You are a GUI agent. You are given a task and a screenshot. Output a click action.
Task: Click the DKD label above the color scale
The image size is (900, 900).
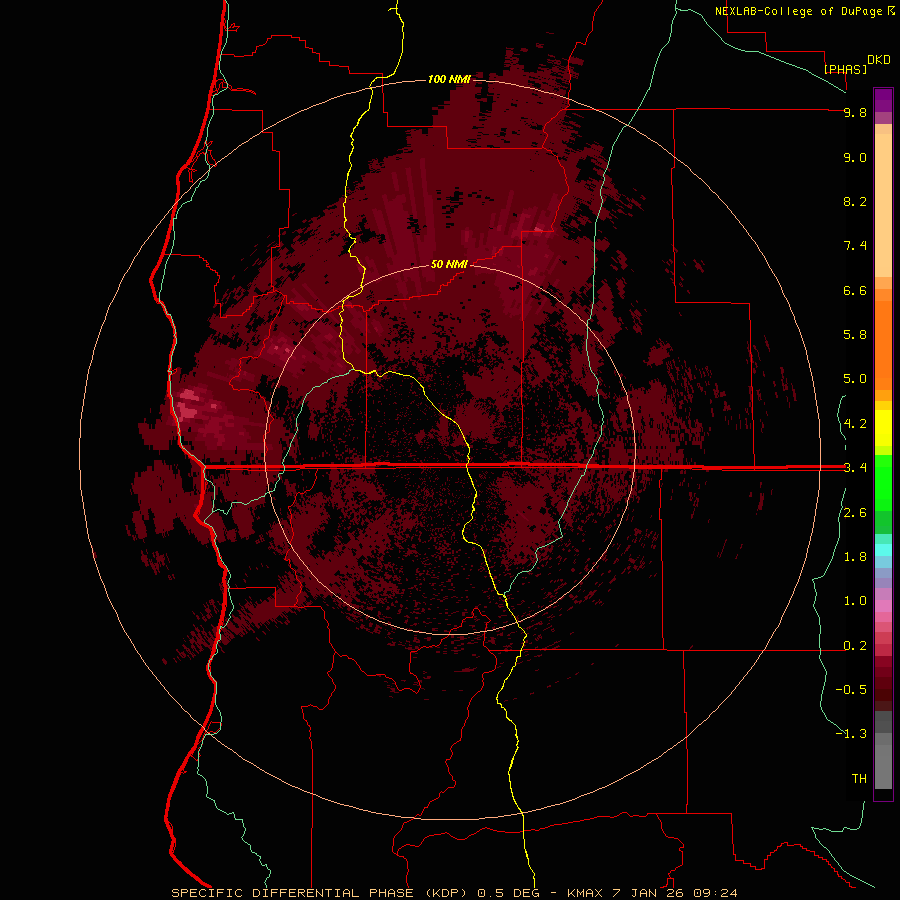(879, 60)
